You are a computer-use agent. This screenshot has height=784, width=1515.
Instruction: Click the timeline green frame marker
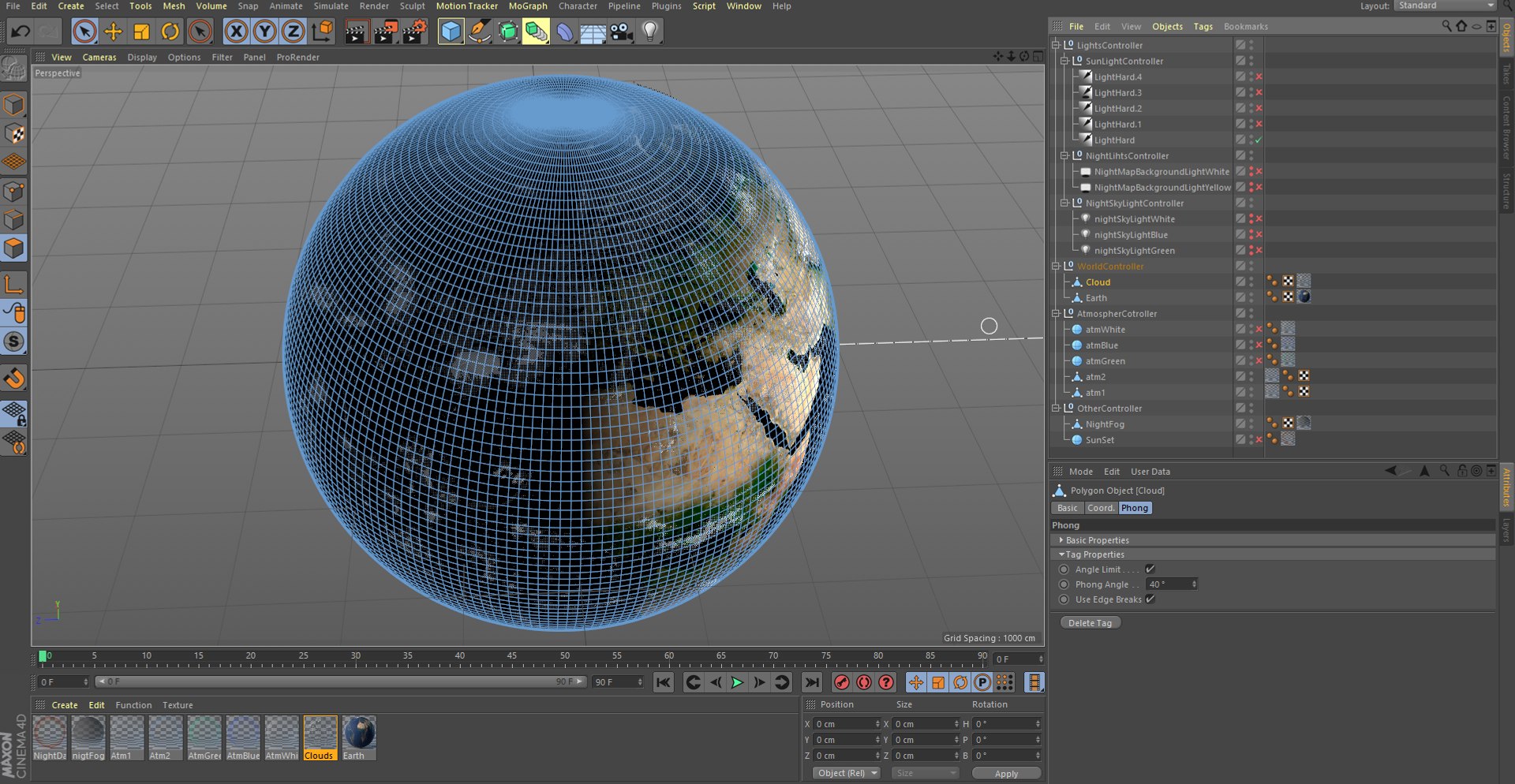43,656
